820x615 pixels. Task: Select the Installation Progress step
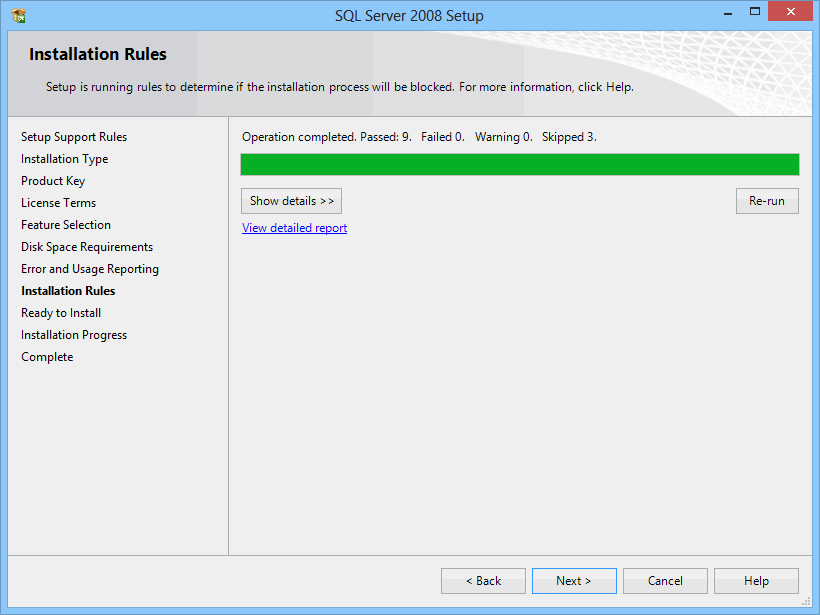point(74,335)
